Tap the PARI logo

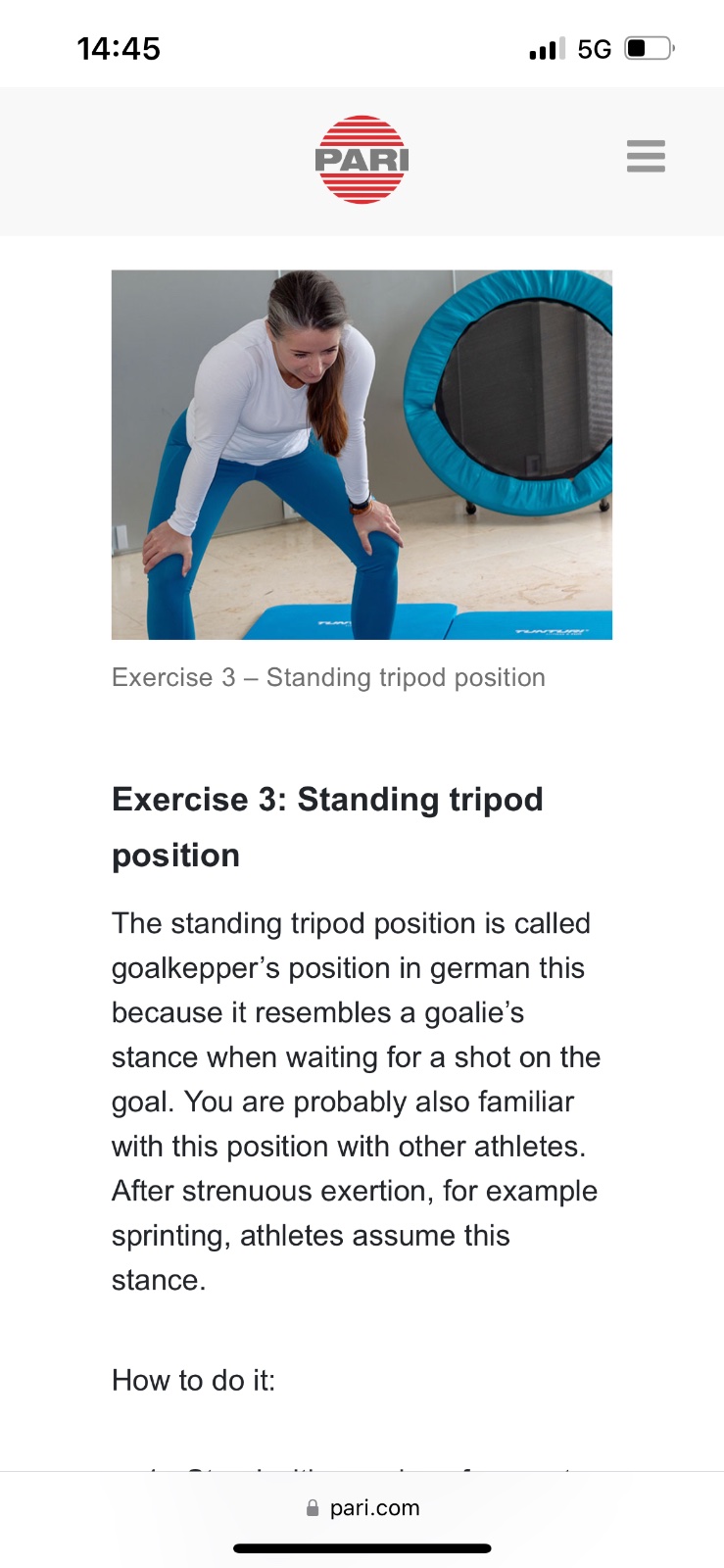tap(362, 160)
